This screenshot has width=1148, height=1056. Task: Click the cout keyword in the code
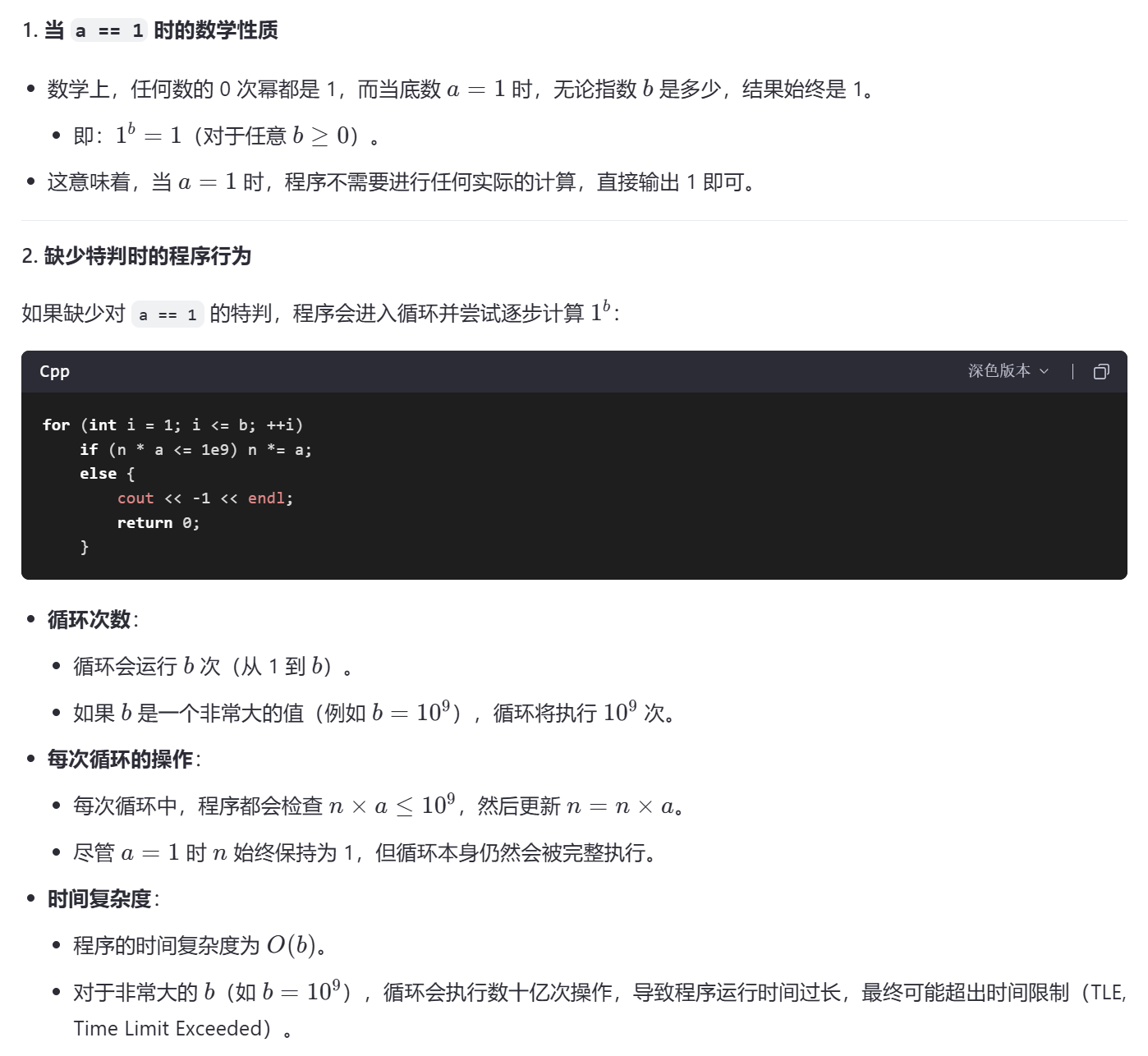135,498
